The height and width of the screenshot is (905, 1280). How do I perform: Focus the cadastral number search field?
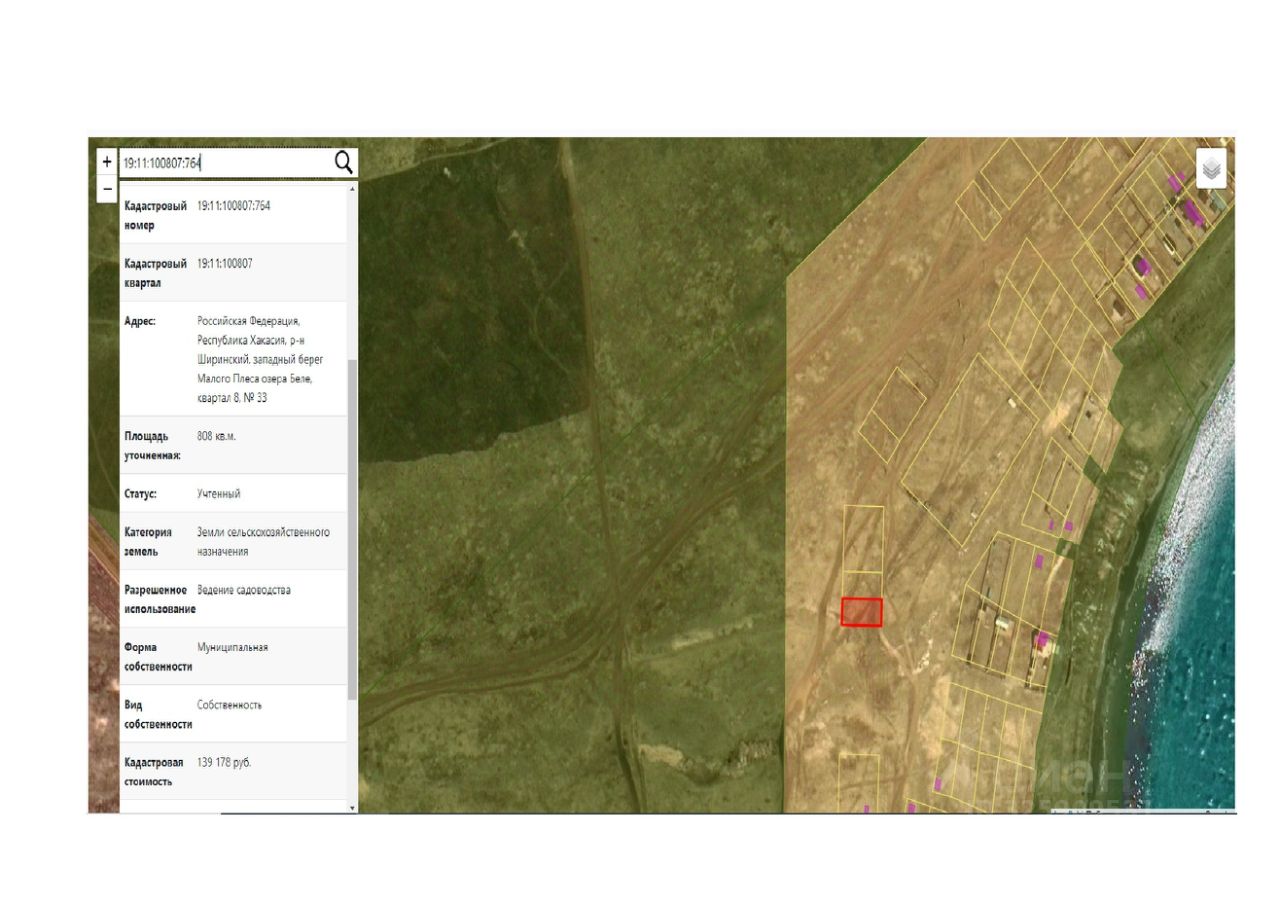click(x=226, y=163)
